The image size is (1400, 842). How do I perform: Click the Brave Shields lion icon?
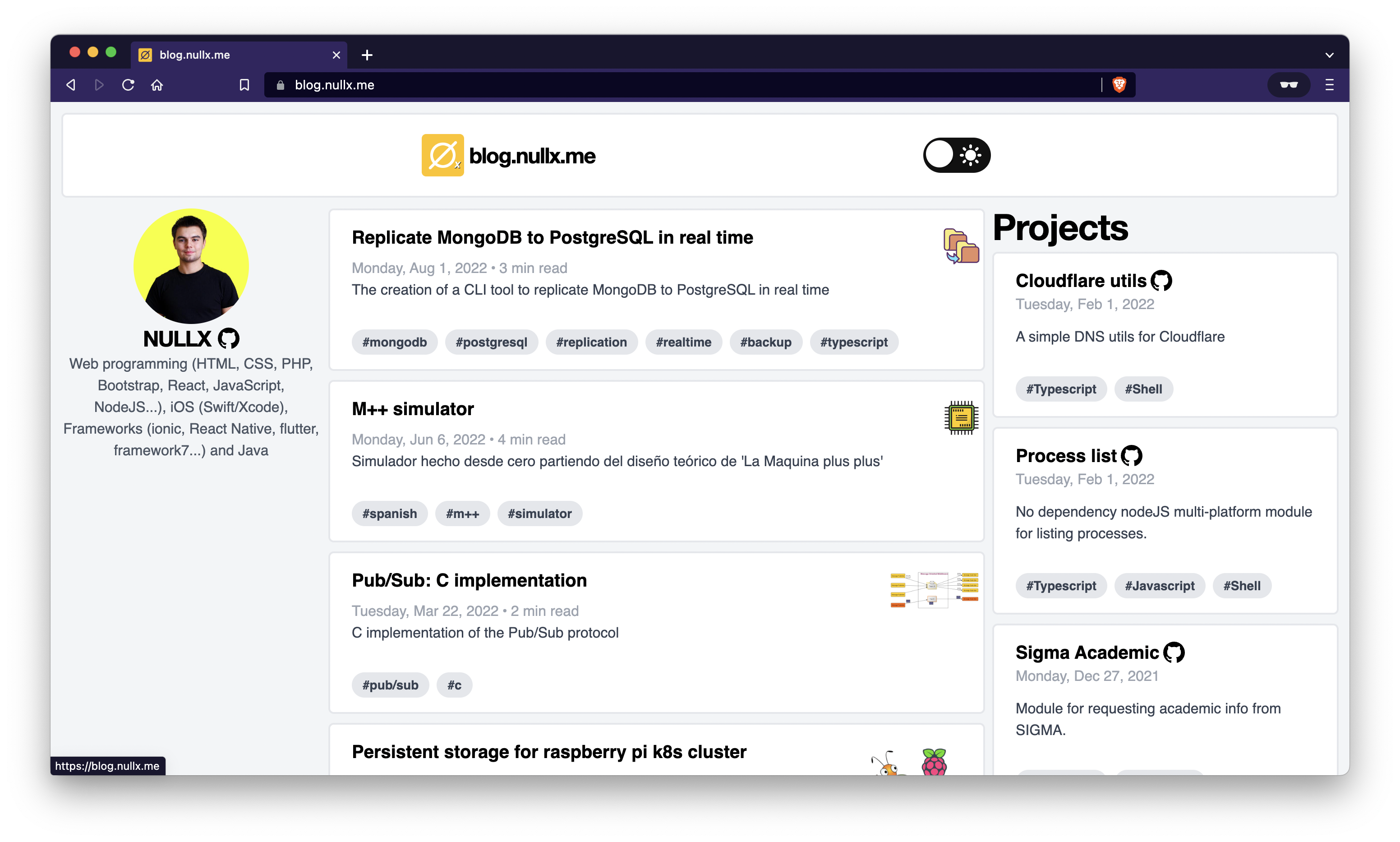click(x=1119, y=84)
